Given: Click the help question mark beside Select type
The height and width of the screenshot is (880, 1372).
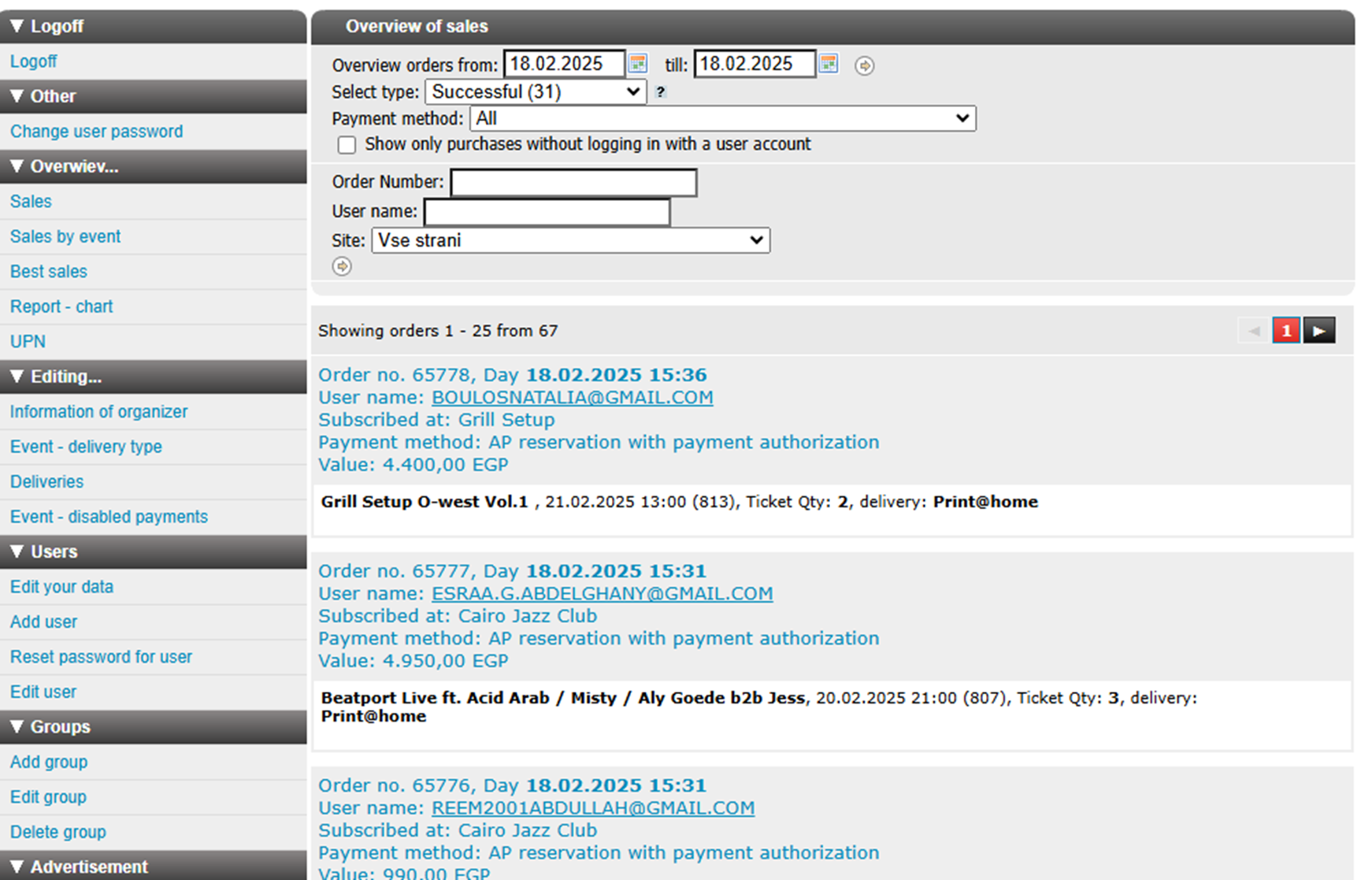Looking at the screenshot, I should coord(661,92).
